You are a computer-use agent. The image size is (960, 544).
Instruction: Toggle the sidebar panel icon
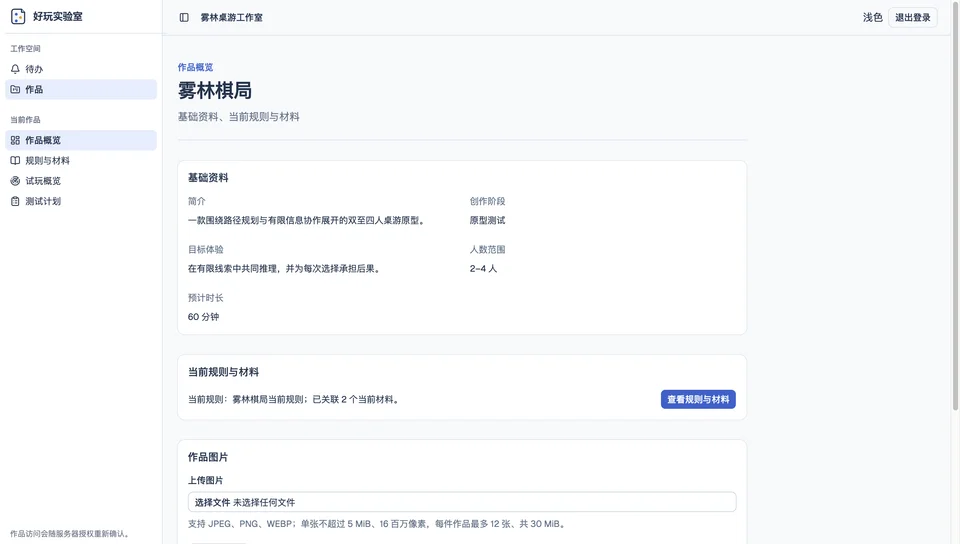[184, 17]
